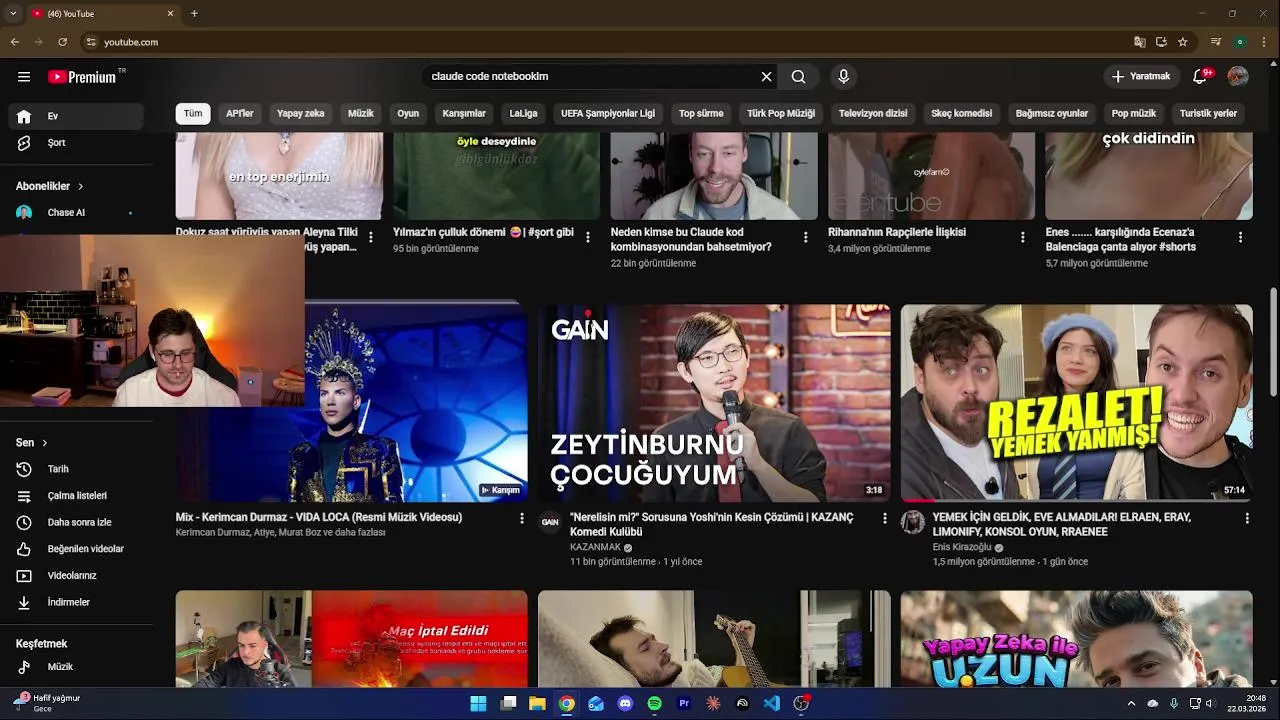Image resolution: width=1280 pixels, height=720 pixels.
Task: Select the Bağımsız oyunlar chip
Action: pos(1052,114)
